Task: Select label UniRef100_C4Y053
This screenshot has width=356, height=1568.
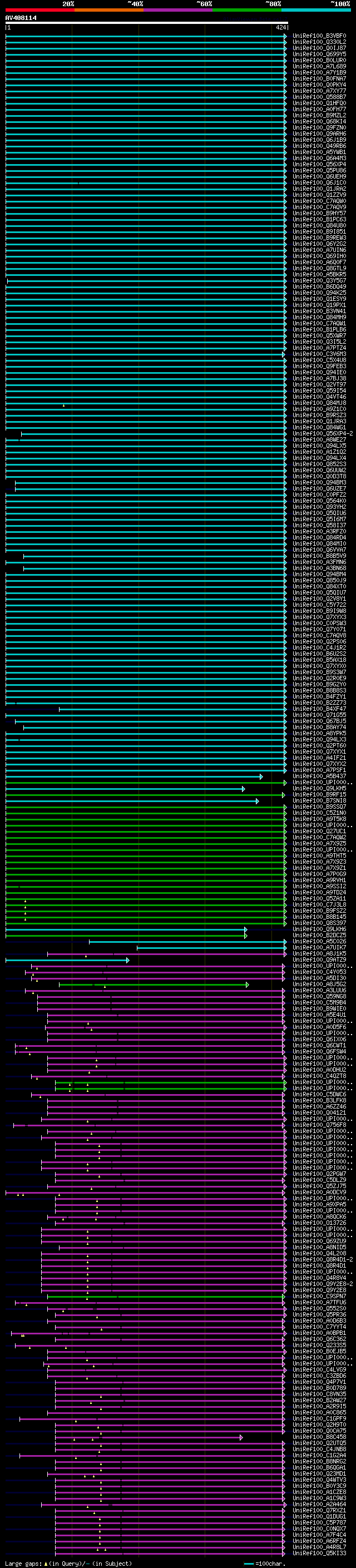Action: [319, 972]
